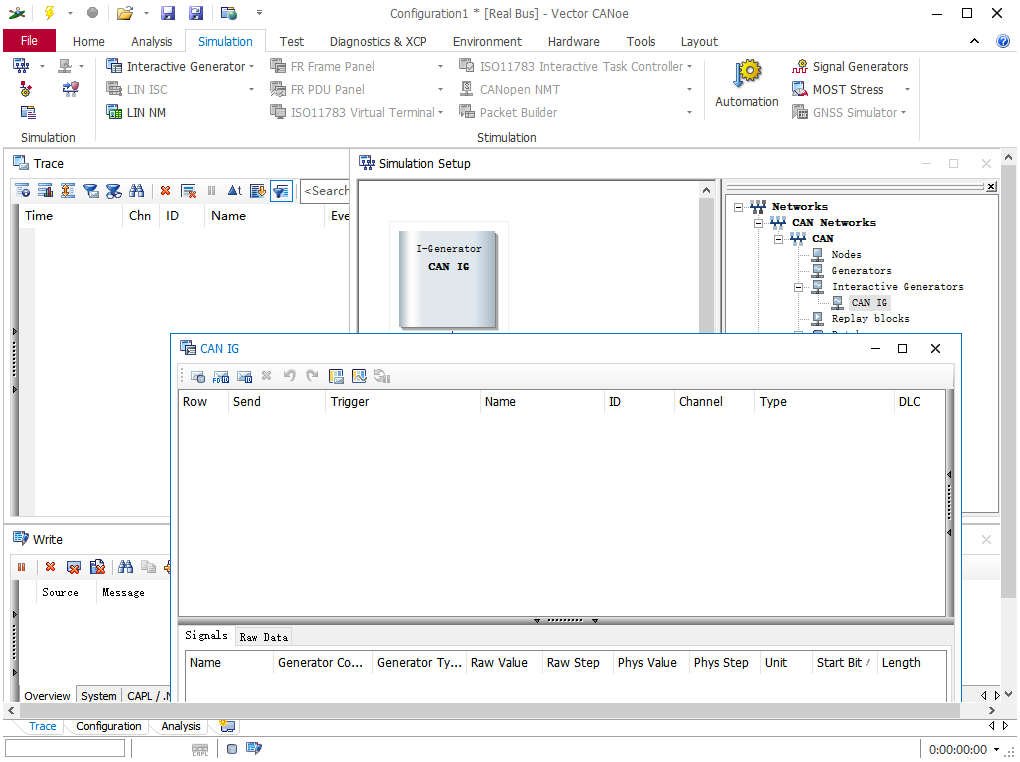The image size is (1020, 762).
Task: Add CAN frame ID icon in CAN IG toolbar
Action: [245, 376]
